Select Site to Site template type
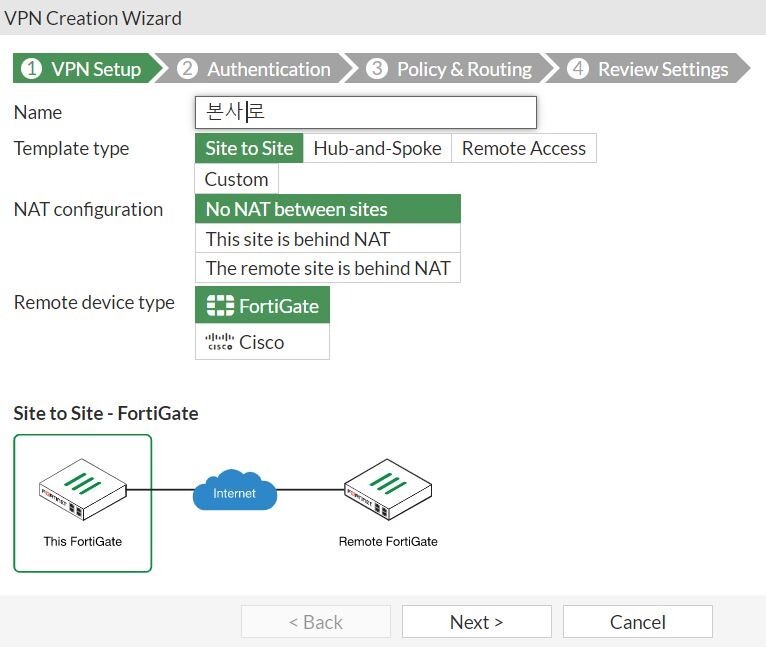 249,148
